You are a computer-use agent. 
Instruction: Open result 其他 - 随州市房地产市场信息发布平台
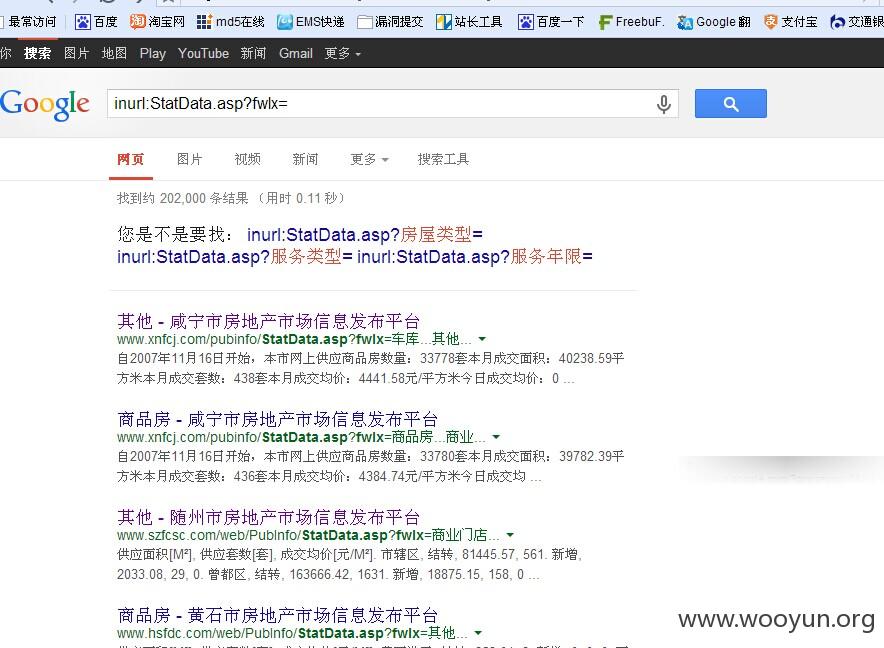(268, 517)
